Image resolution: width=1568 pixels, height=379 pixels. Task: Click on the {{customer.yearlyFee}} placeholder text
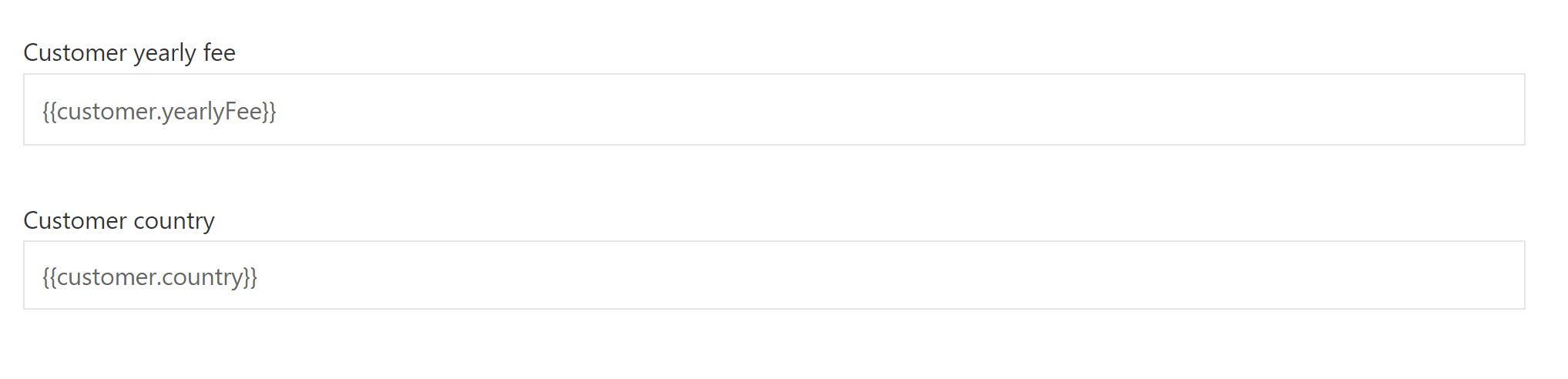[x=159, y=112]
